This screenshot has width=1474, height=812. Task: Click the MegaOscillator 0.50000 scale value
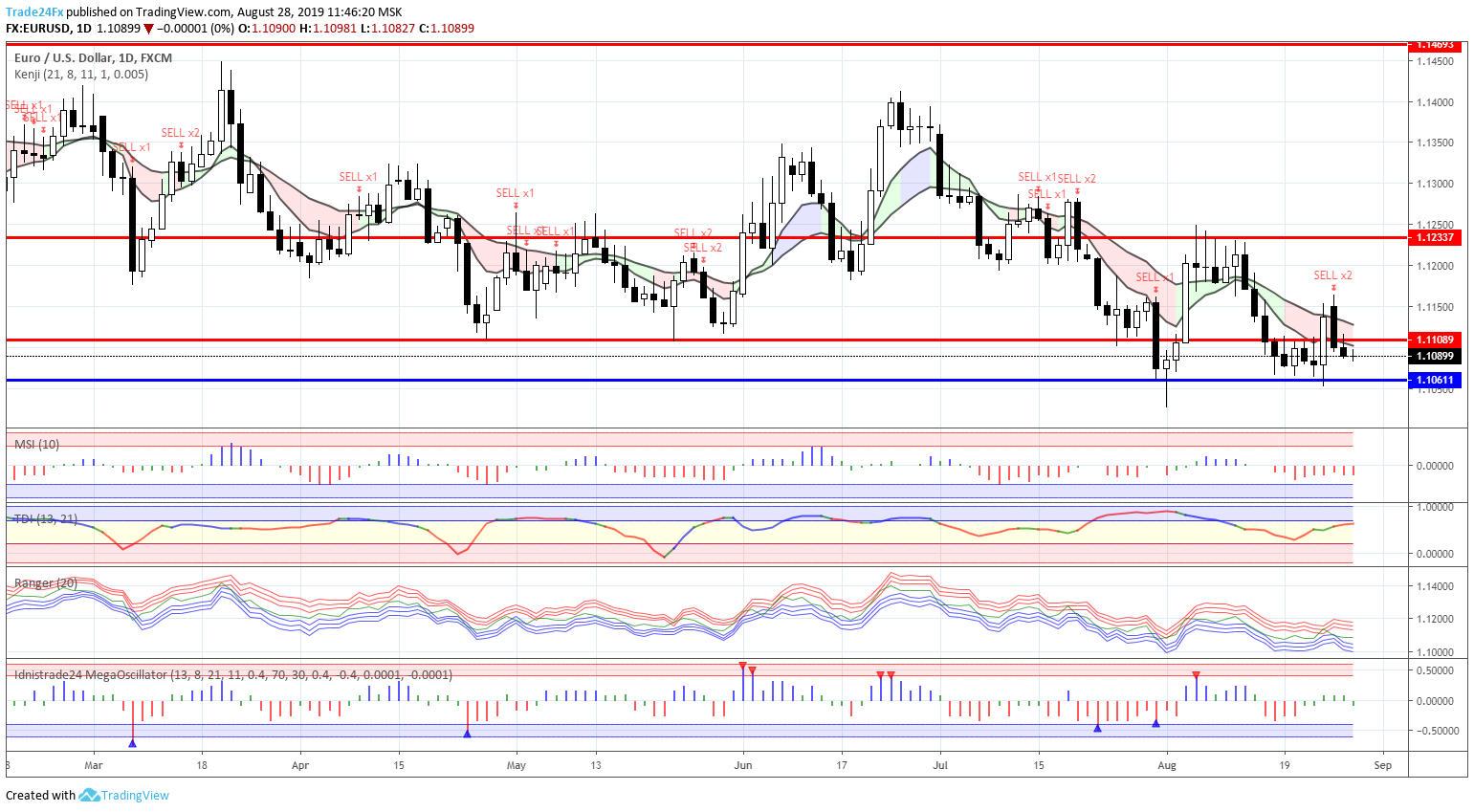pos(1435,670)
